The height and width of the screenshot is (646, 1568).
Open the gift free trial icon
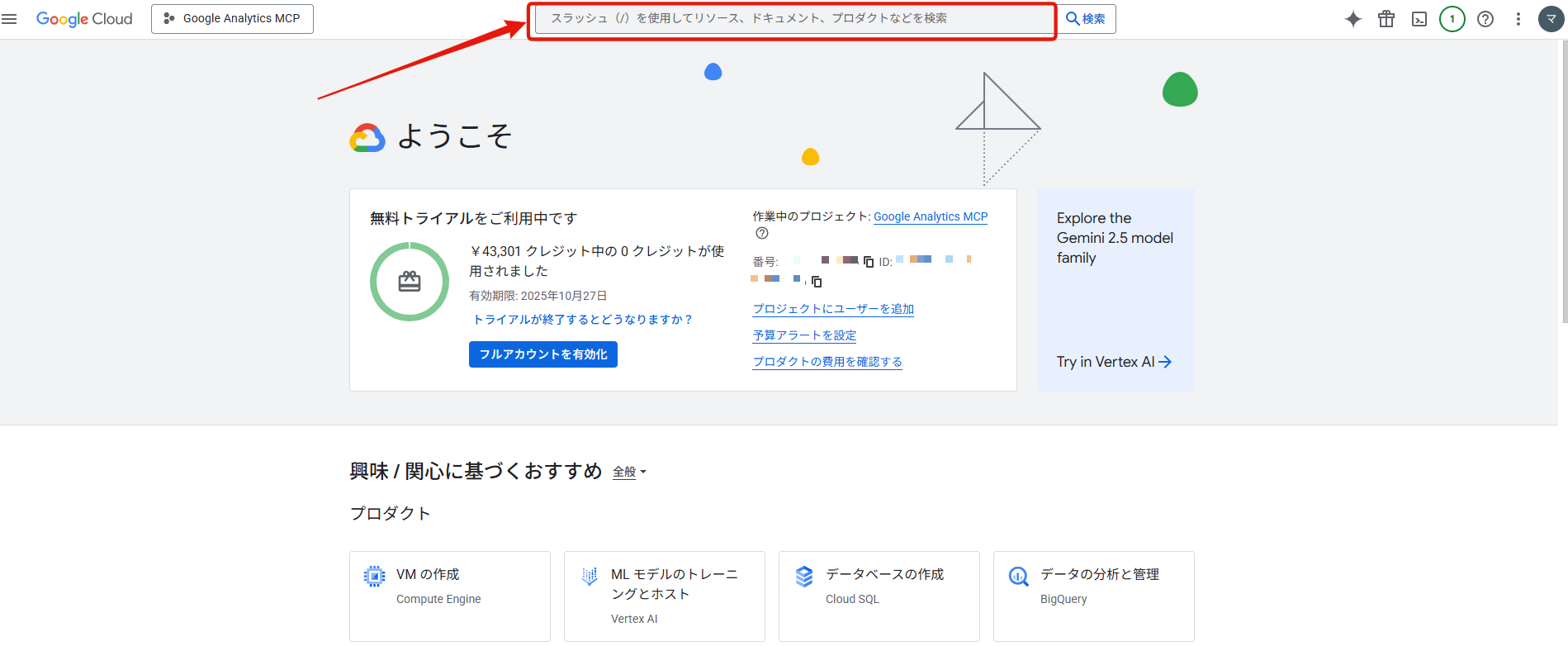click(1386, 19)
